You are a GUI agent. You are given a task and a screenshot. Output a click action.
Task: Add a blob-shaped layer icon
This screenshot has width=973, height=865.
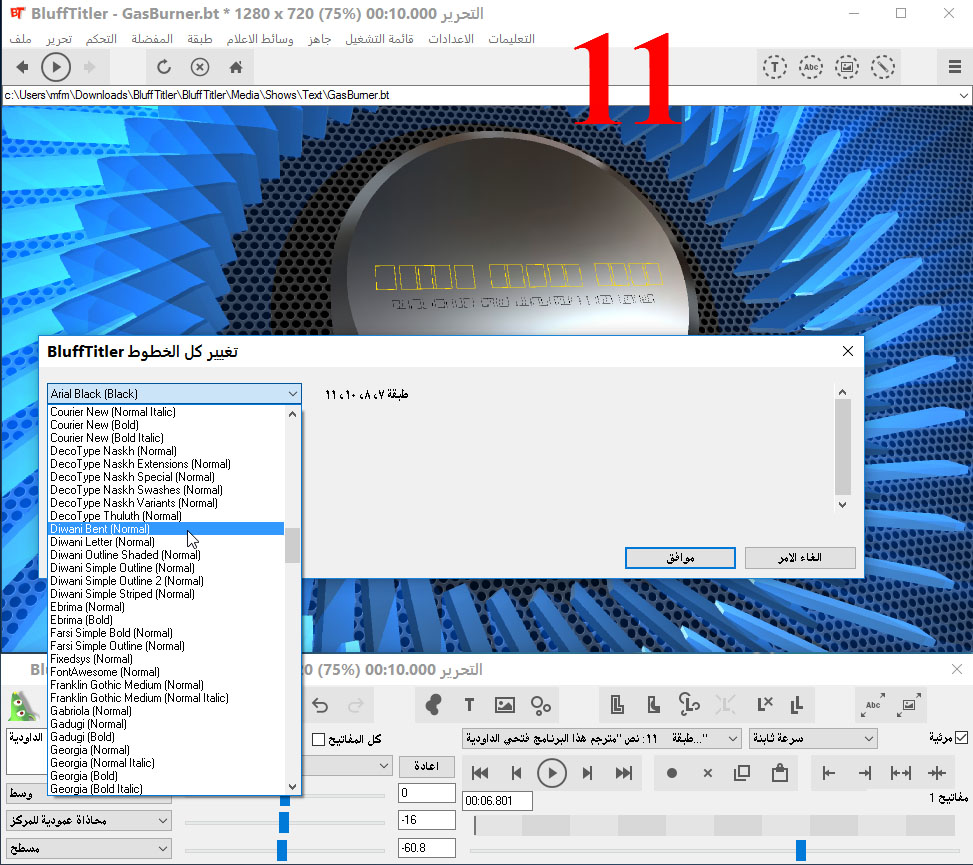coord(434,705)
